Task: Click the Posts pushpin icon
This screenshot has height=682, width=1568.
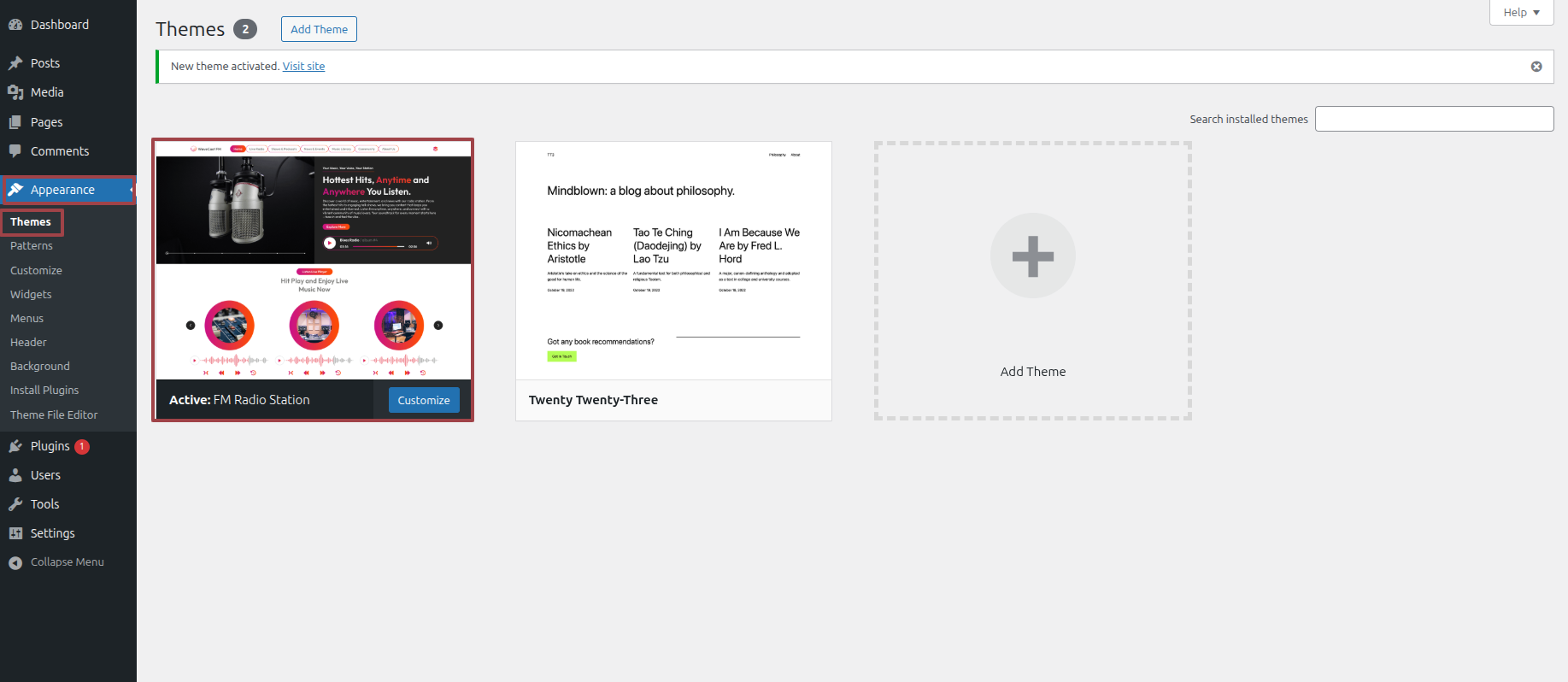Action: click(x=15, y=63)
